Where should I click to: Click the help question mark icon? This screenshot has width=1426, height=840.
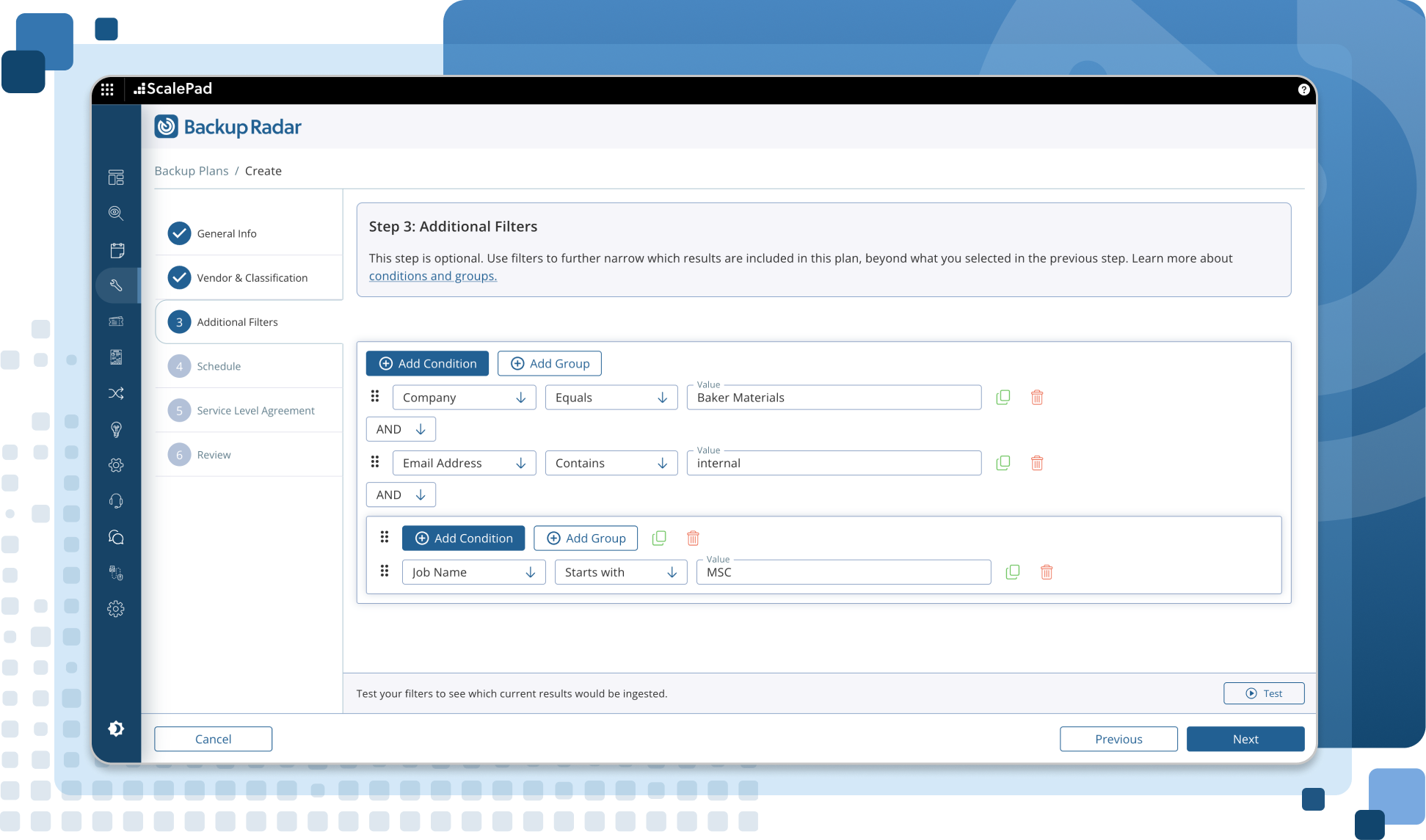(1303, 90)
